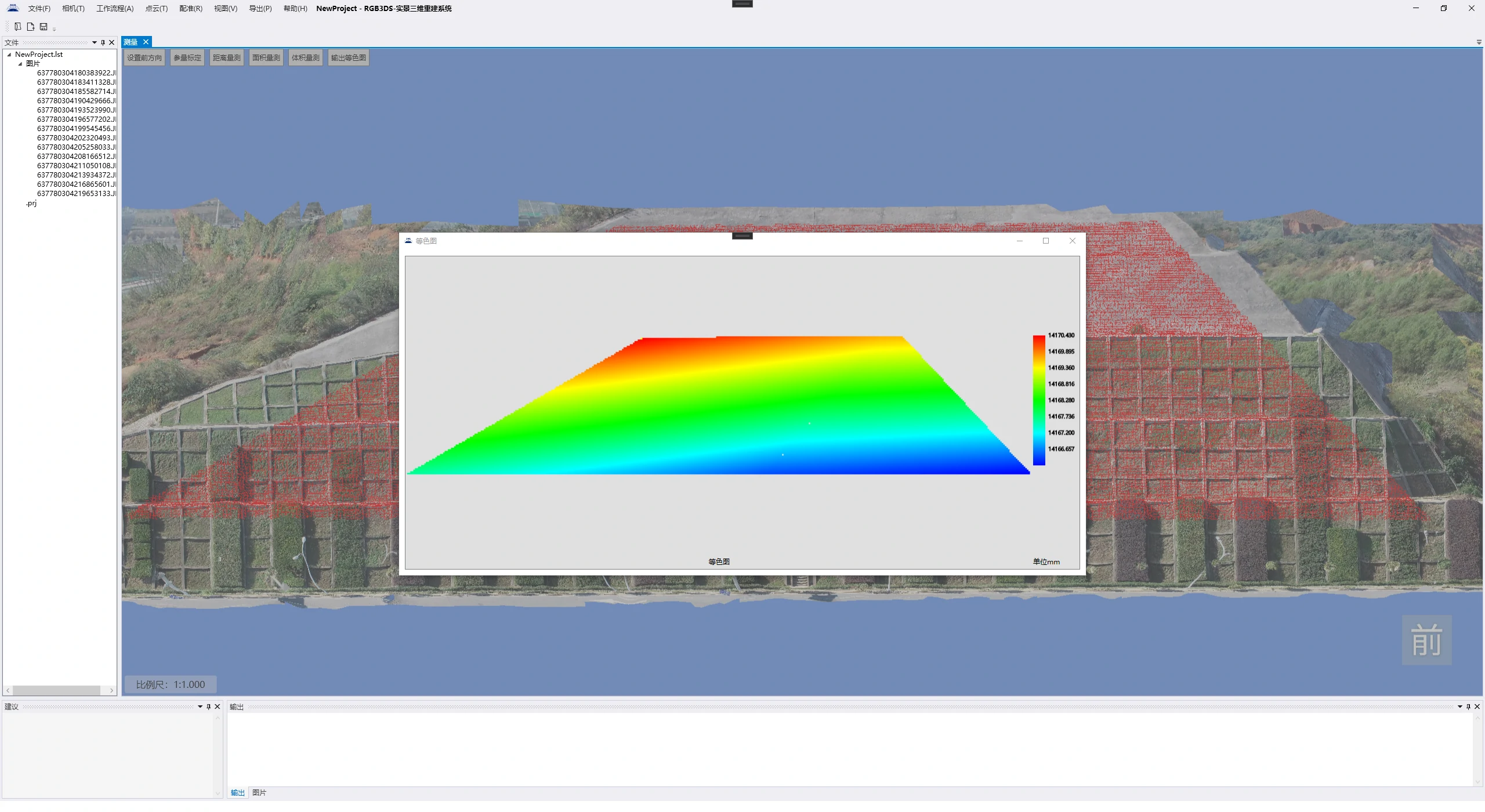Viewport: 1485px width, 812px height.
Task: Switch to the 图片 bottom tab
Action: pyautogui.click(x=259, y=793)
